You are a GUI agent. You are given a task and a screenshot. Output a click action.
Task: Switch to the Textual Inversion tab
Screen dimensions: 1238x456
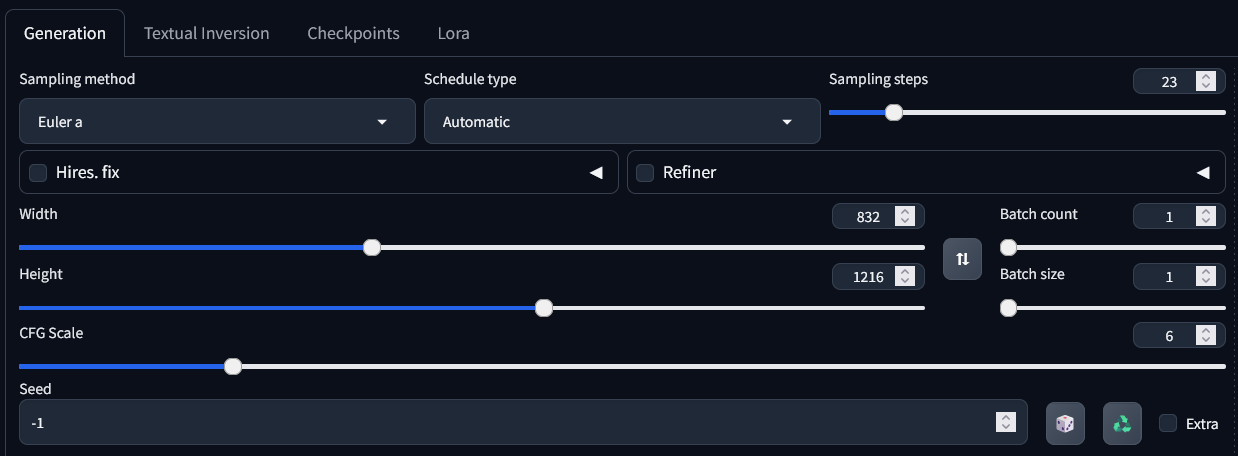[206, 33]
